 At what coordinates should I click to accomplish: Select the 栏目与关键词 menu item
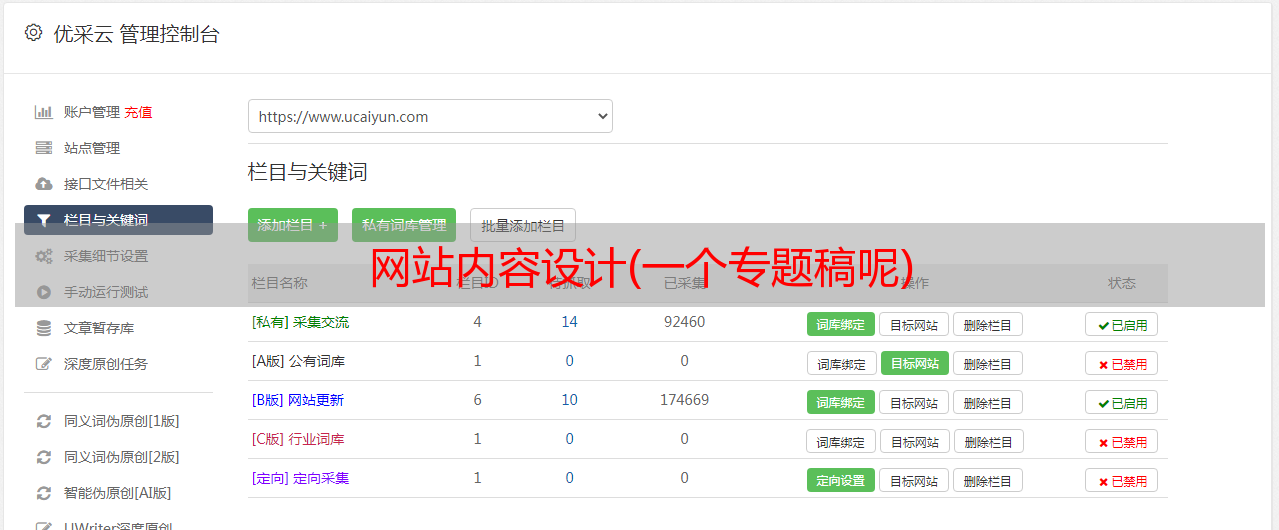click(x=118, y=220)
